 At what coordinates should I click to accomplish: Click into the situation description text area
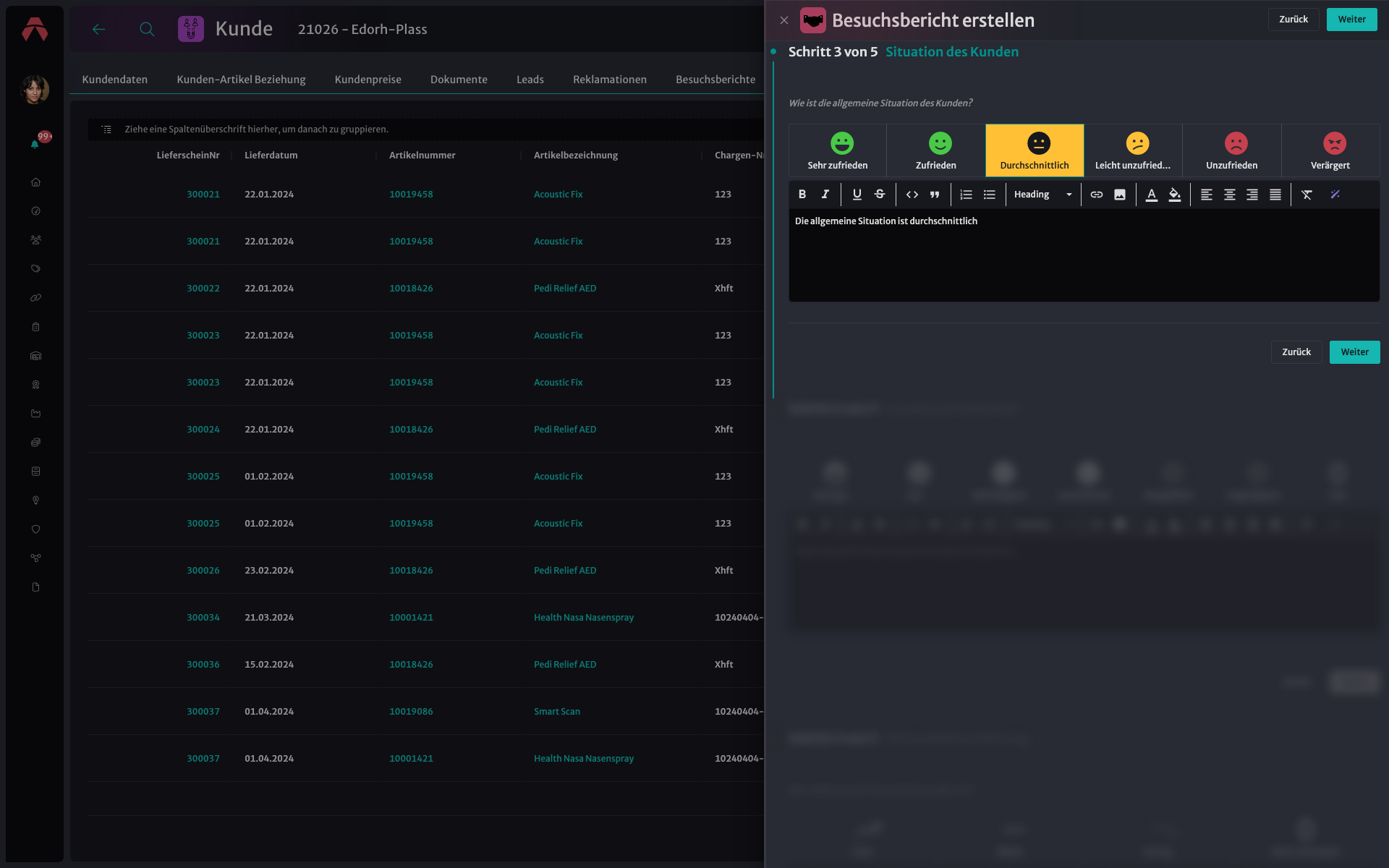coord(1084,255)
